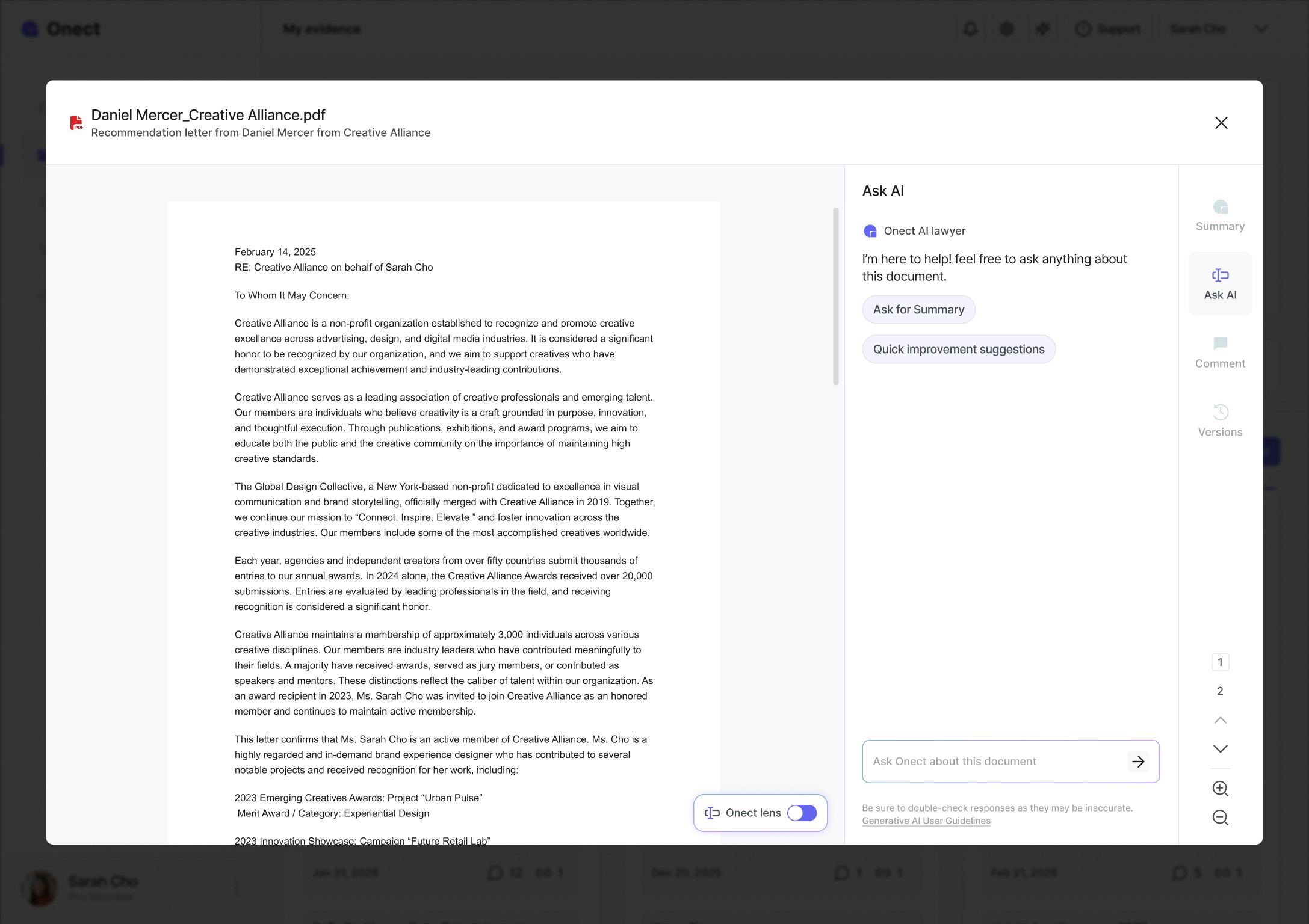
Task: Zoom out of the document
Action: click(x=1220, y=818)
